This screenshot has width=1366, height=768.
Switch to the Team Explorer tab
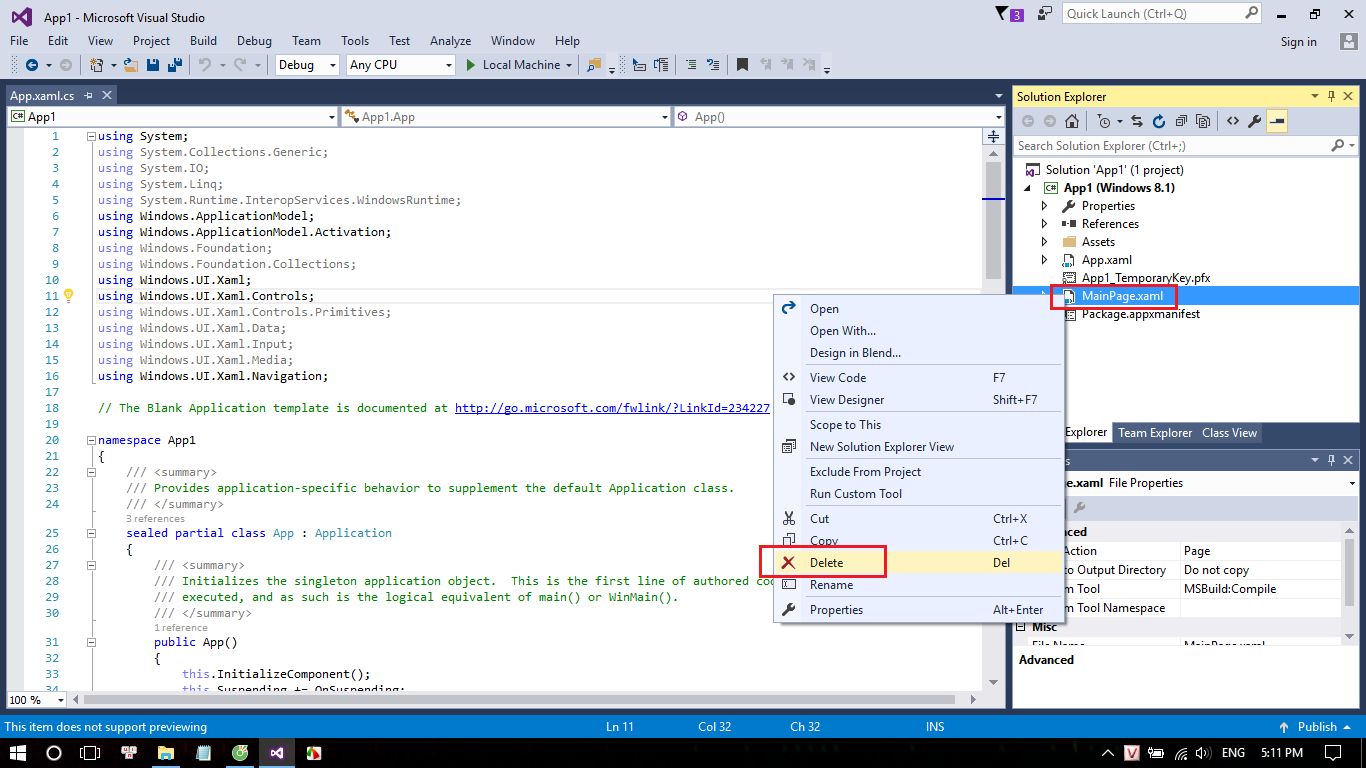pos(1155,433)
